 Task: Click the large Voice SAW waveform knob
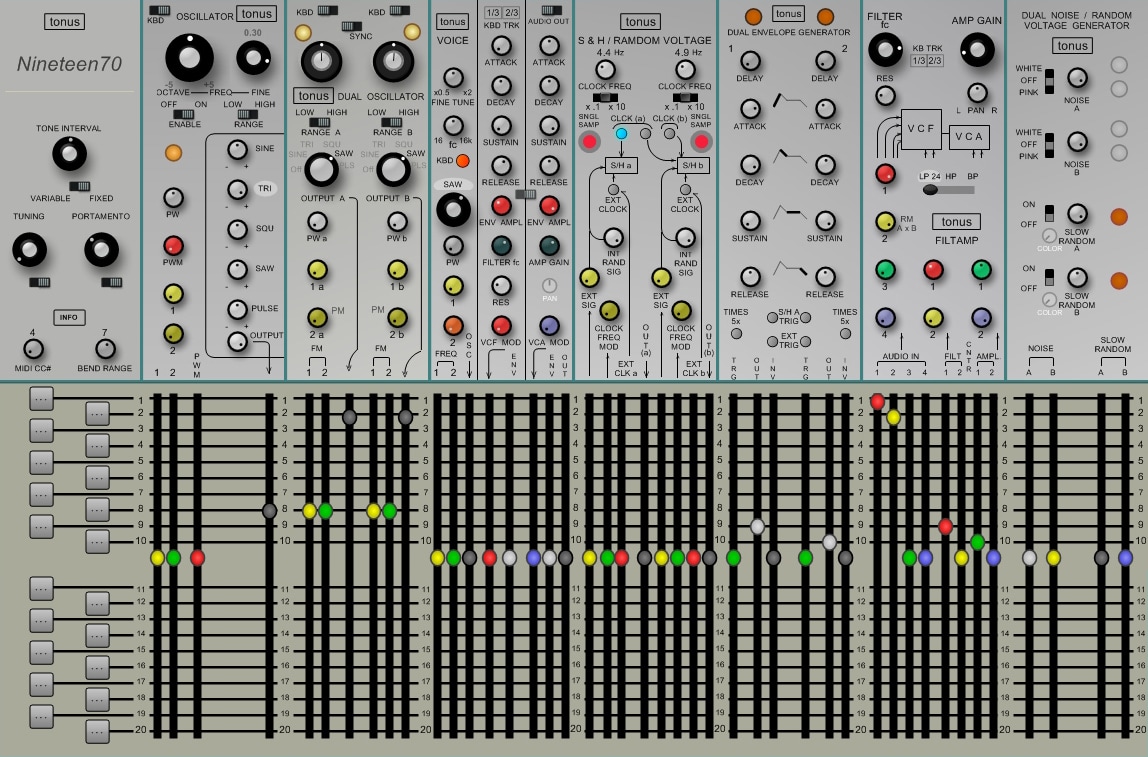(453, 210)
